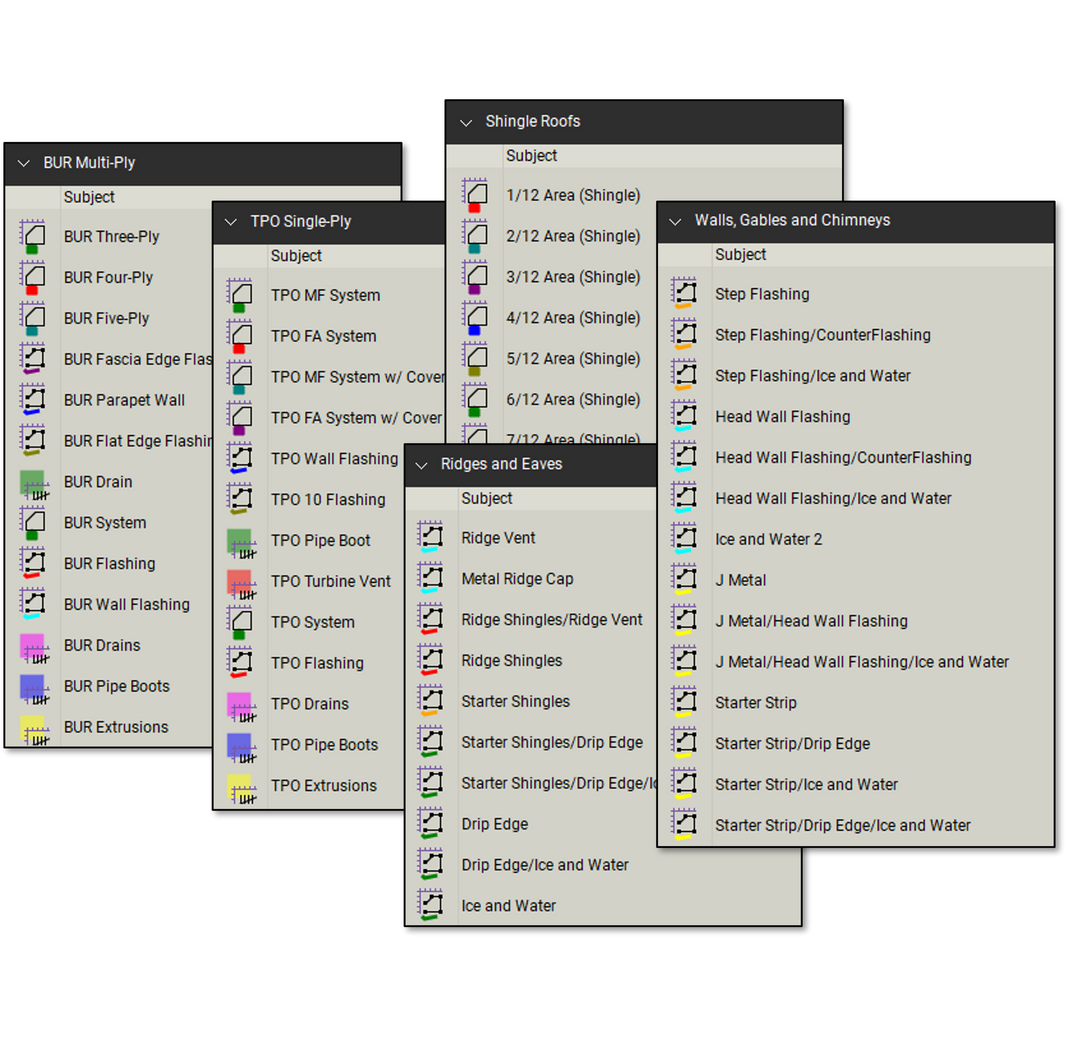This screenshot has height=1049, width=1066.
Task: Click the Drip Edge tool icon
Action: pyautogui.click(x=429, y=823)
